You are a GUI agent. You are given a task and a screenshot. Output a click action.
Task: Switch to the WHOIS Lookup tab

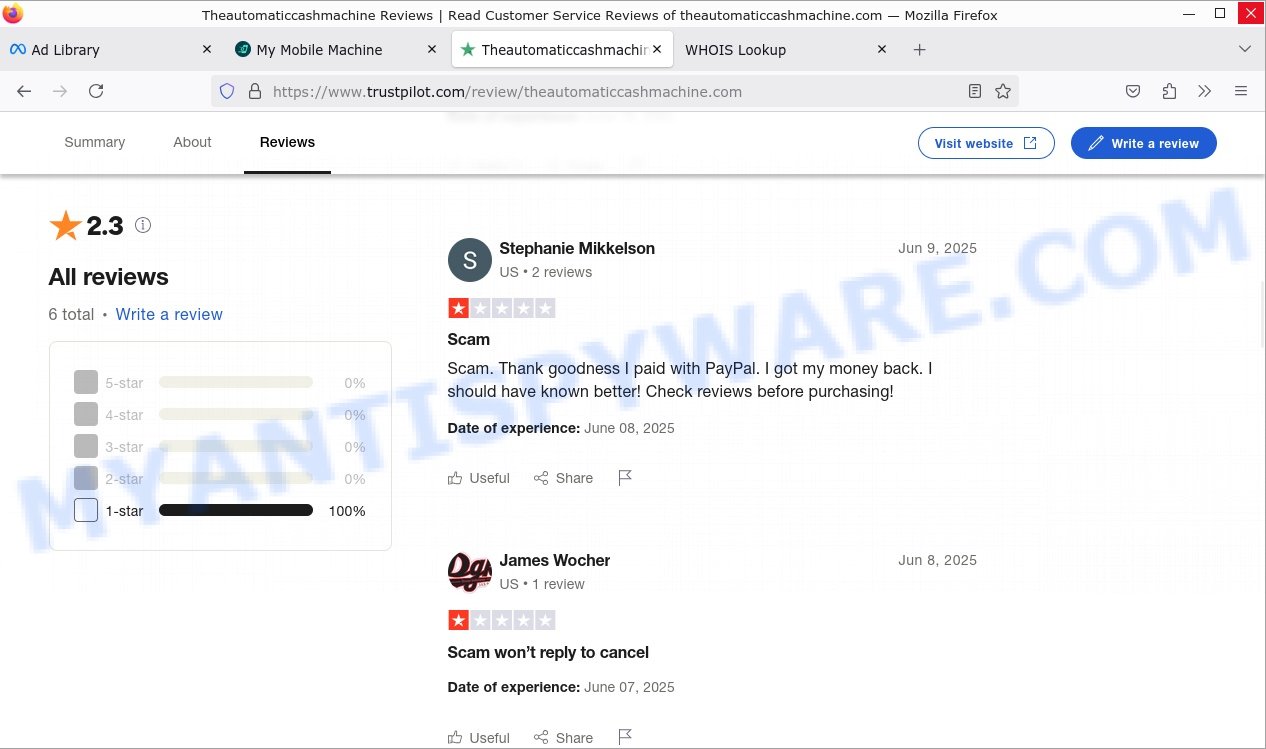point(786,49)
